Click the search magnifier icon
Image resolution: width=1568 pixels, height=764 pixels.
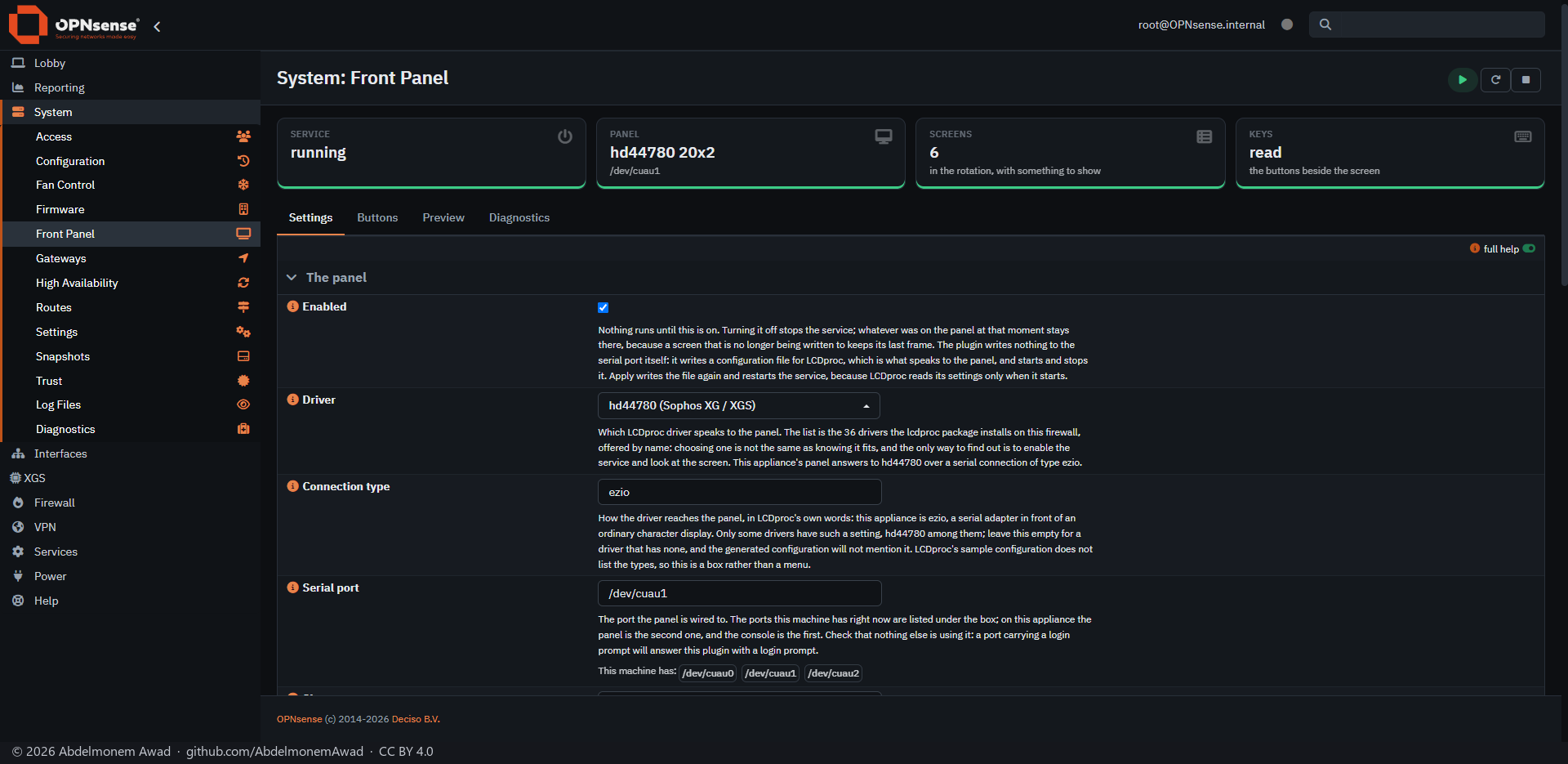(1325, 25)
